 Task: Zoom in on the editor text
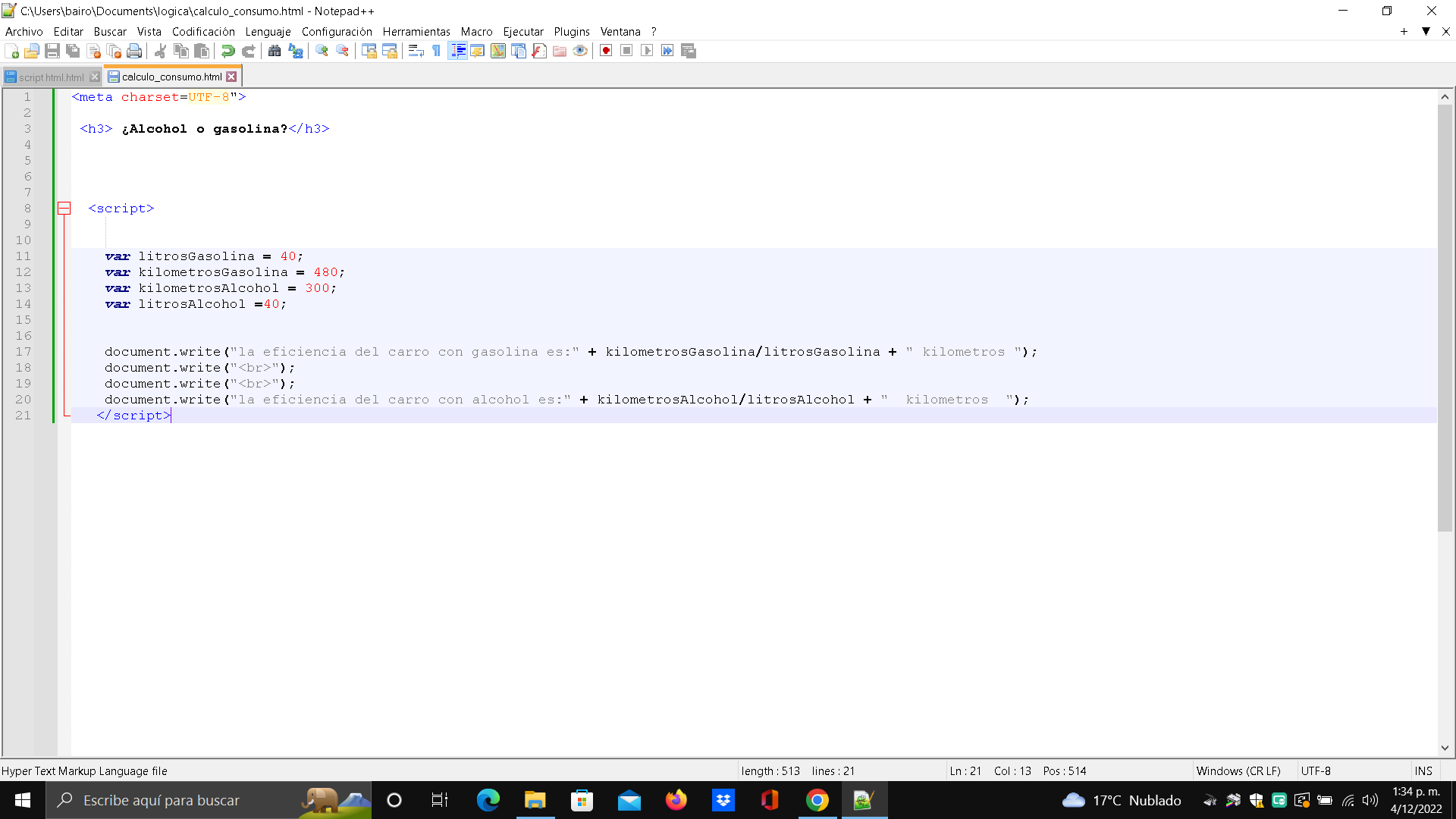(322, 51)
